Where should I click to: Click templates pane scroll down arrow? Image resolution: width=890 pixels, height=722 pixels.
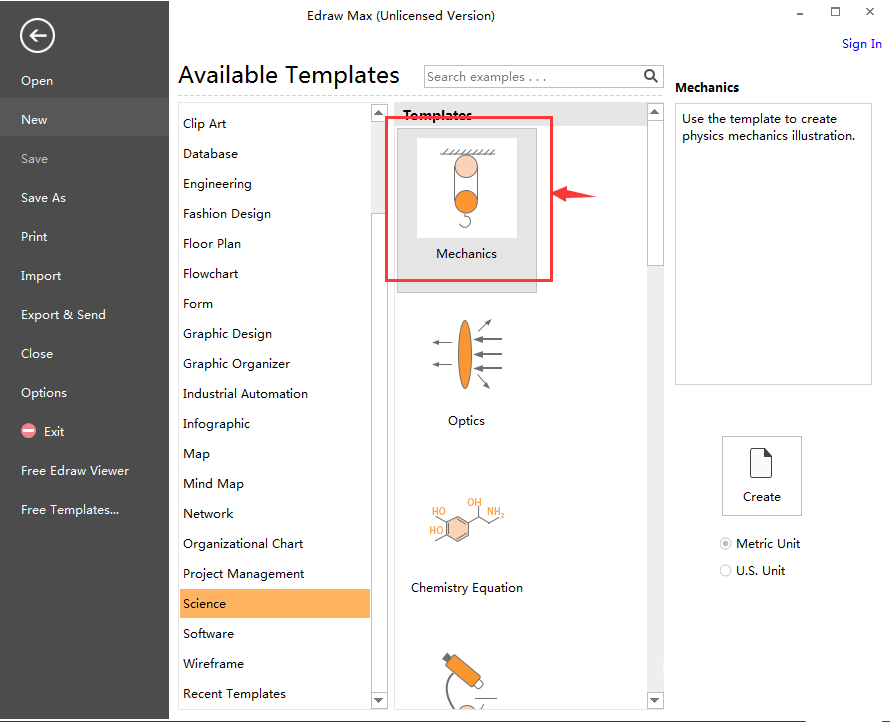(x=655, y=700)
